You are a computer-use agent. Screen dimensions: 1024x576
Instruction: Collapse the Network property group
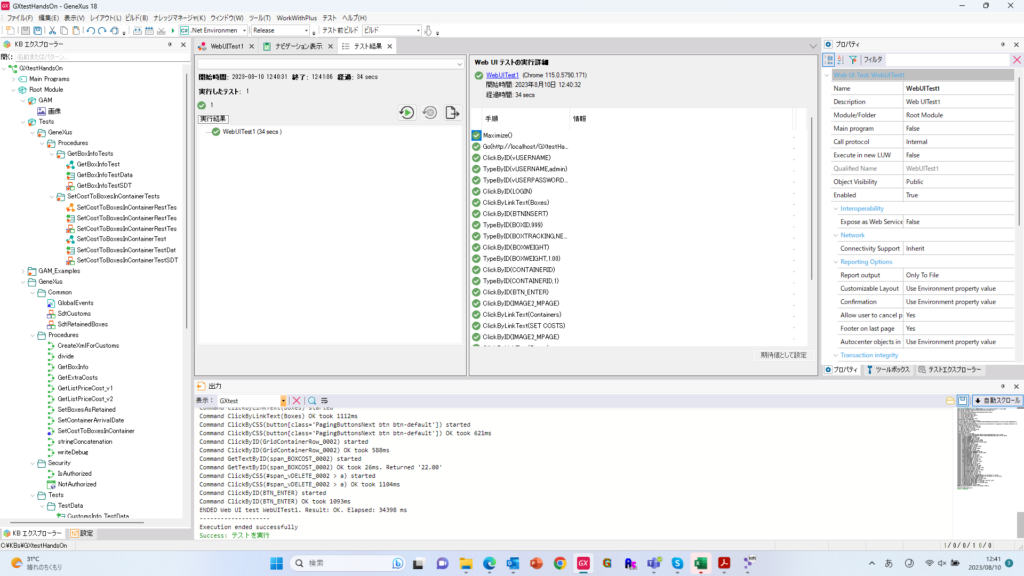click(835, 235)
